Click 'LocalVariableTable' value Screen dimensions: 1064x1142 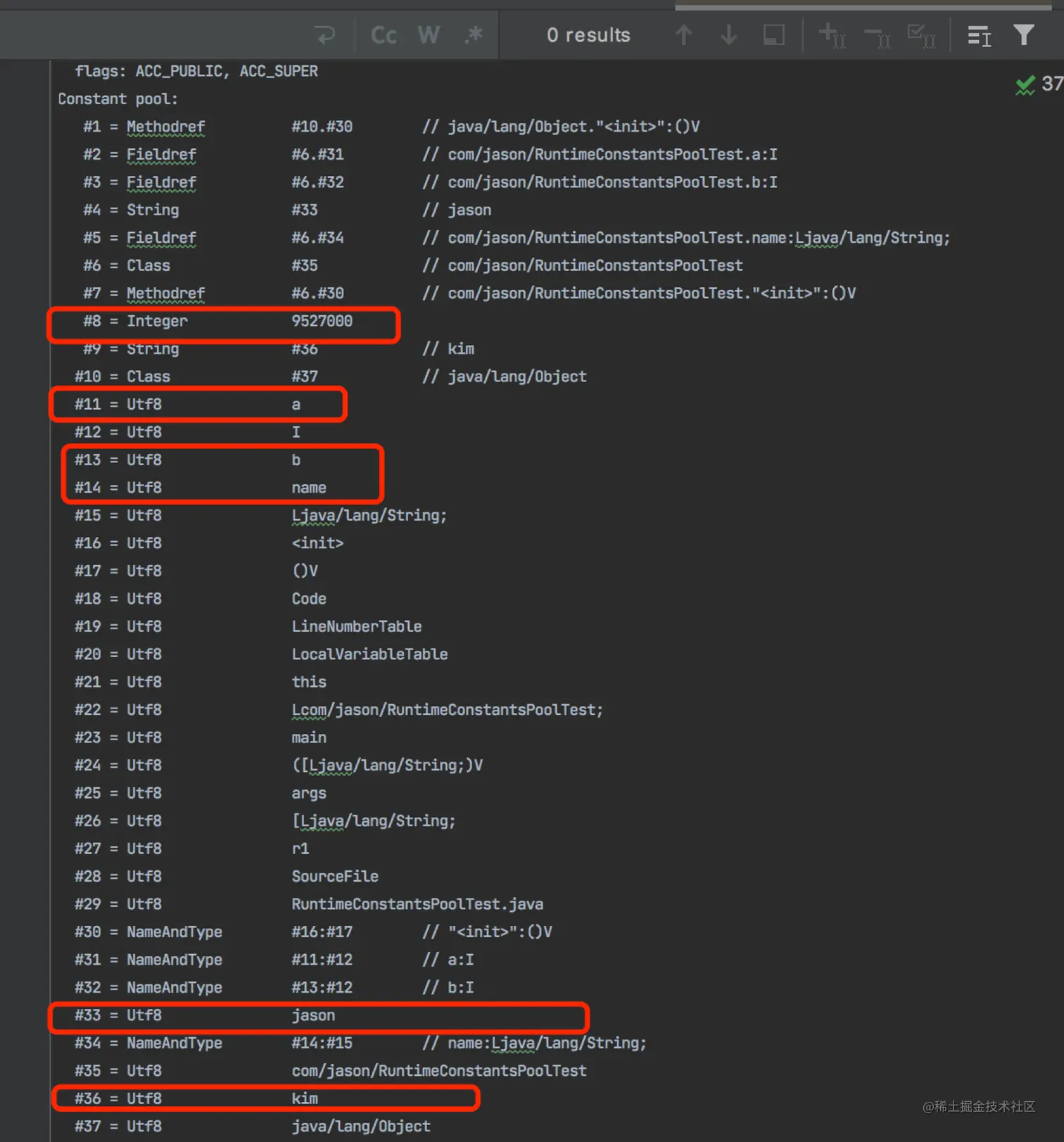pos(369,654)
